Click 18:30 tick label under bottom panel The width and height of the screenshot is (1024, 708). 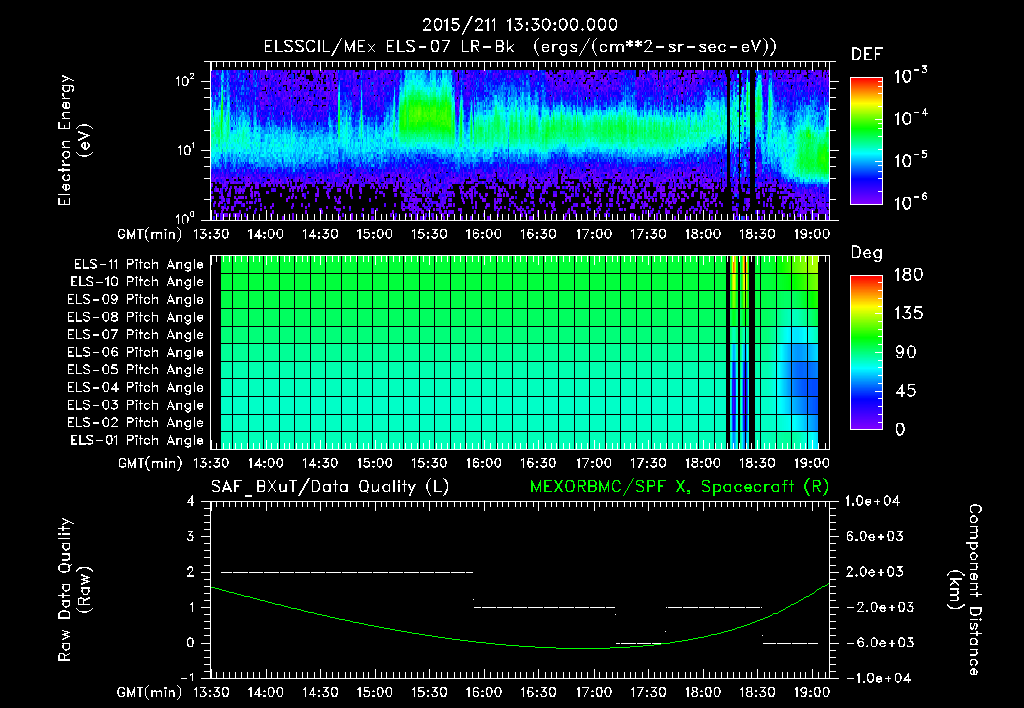[757, 692]
